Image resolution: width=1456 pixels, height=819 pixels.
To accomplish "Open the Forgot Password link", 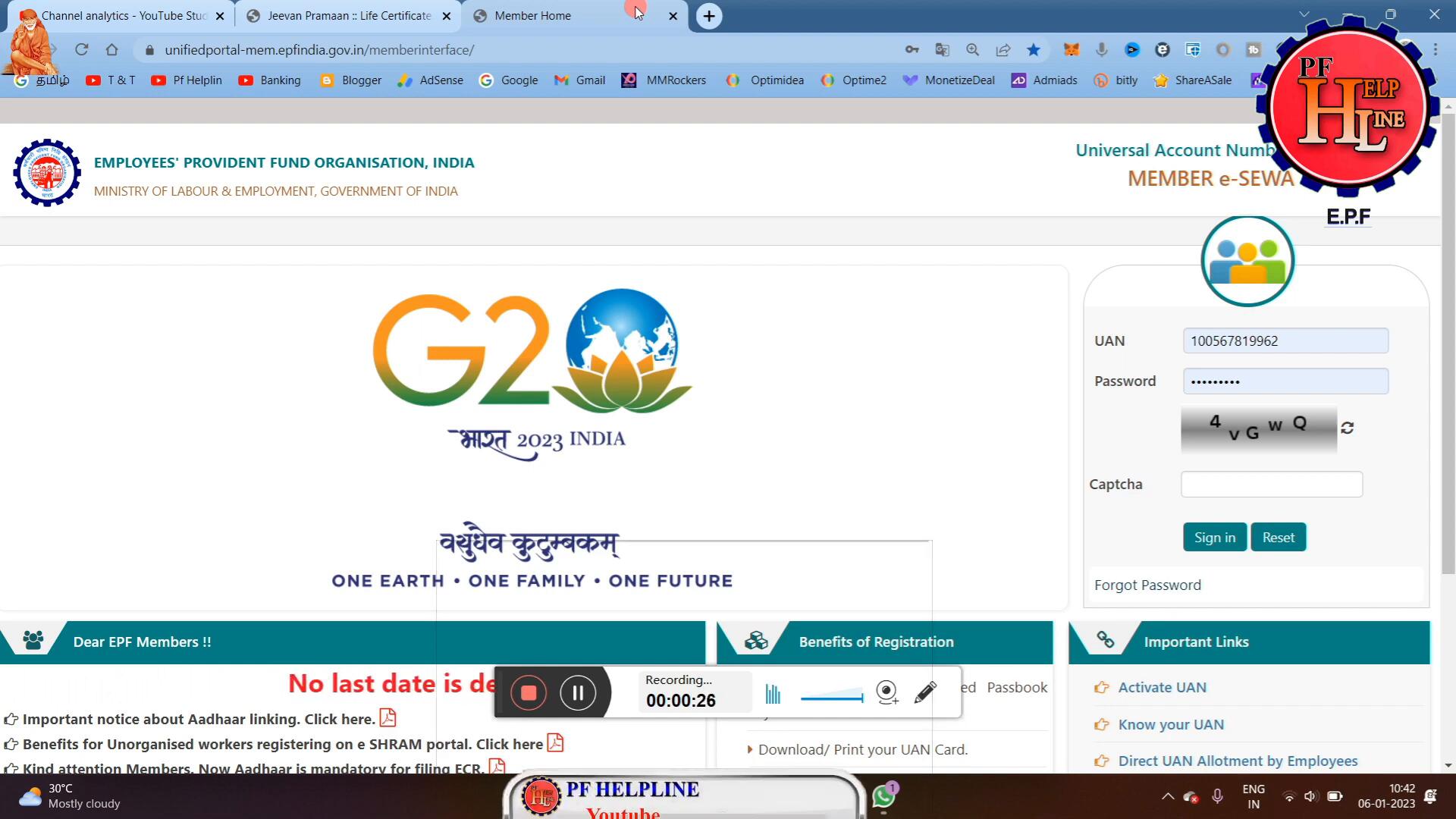I will coord(1147,585).
